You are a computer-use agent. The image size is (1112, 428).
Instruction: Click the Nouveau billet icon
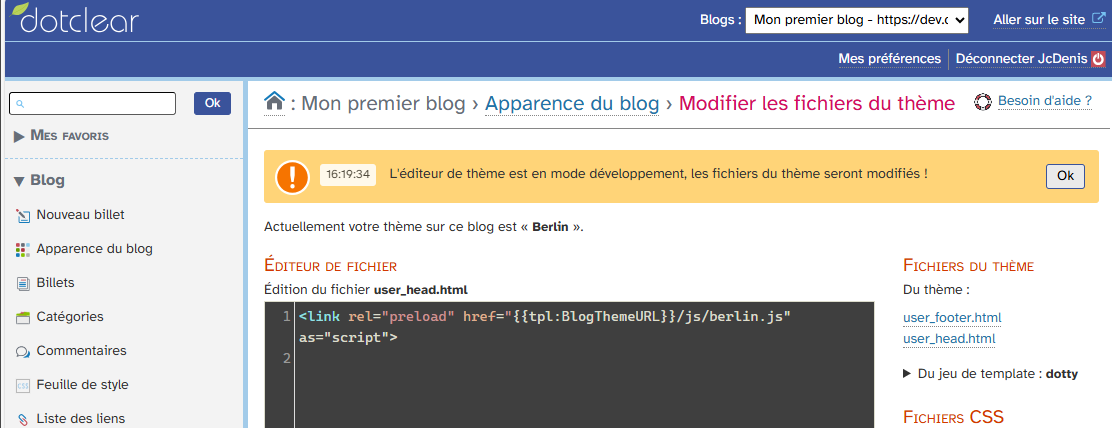(23, 215)
